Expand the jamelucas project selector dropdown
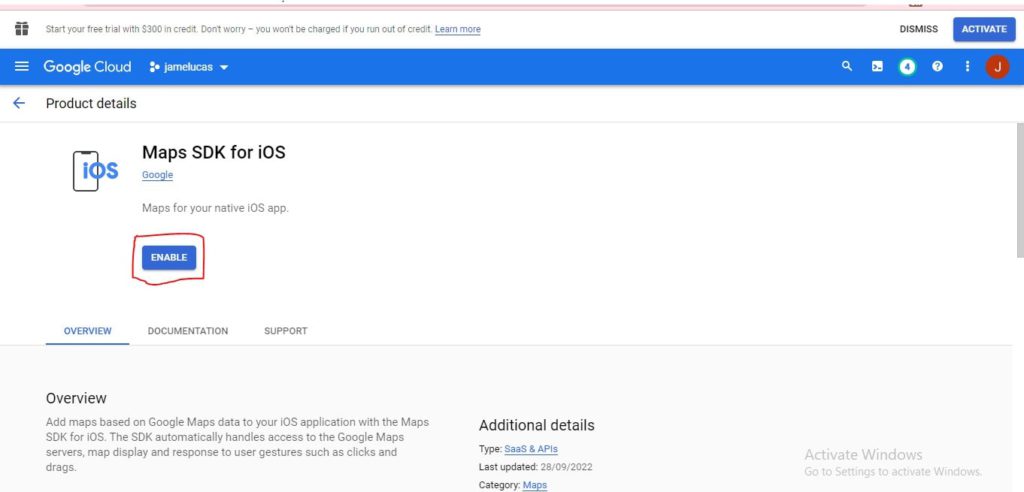The width and height of the screenshot is (1024, 492). pos(189,67)
